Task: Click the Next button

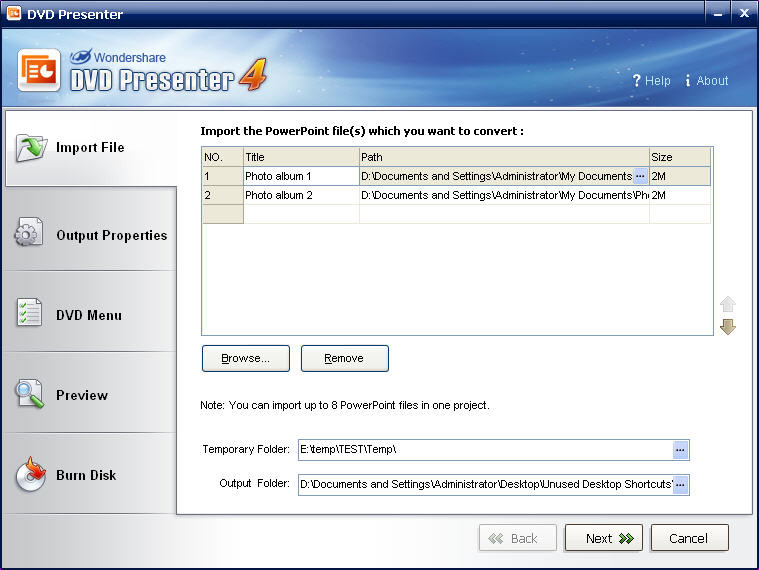Action: click(x=604, y=538)
